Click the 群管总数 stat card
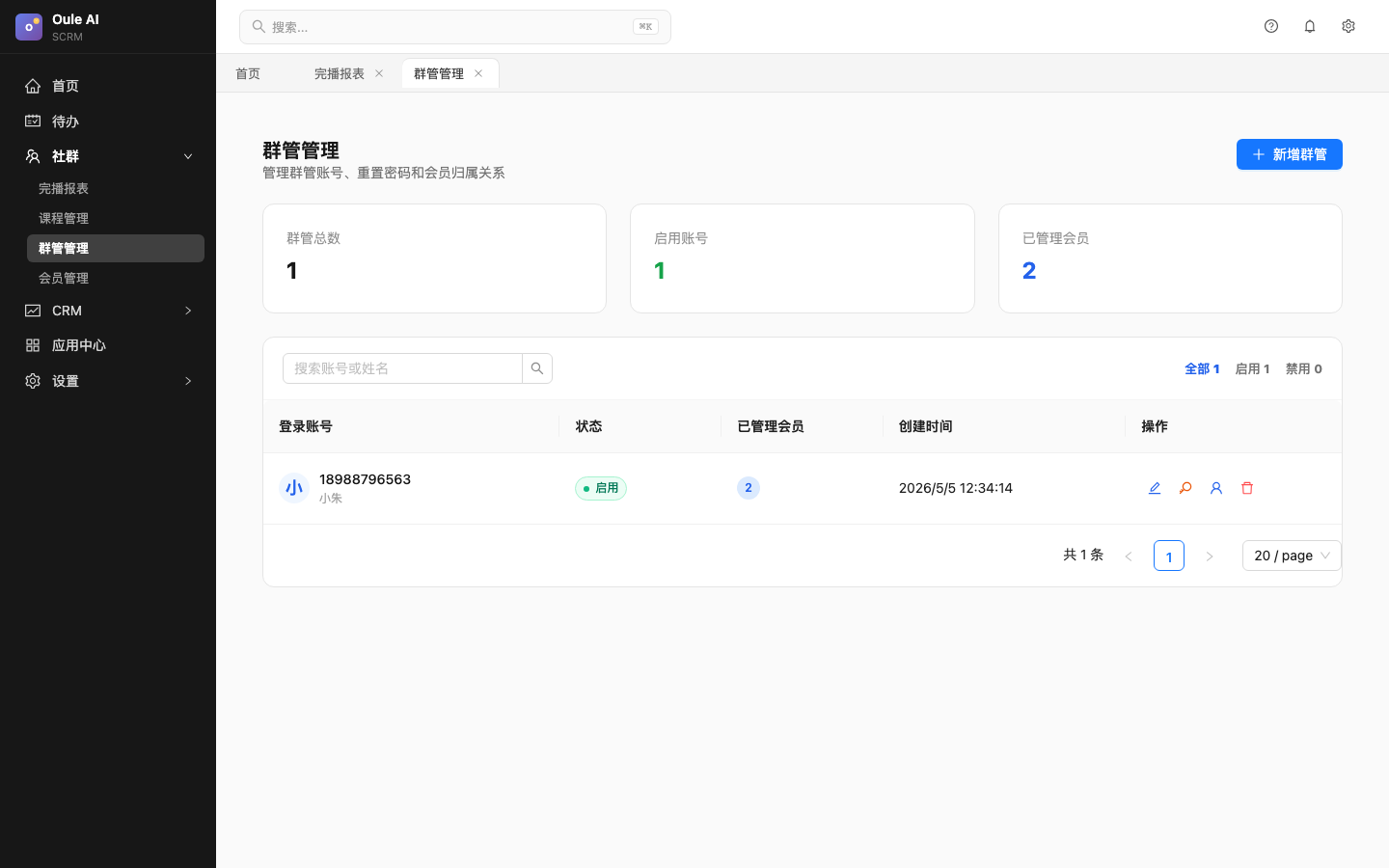Screen dimensions: 1389x868 [434, 258]
